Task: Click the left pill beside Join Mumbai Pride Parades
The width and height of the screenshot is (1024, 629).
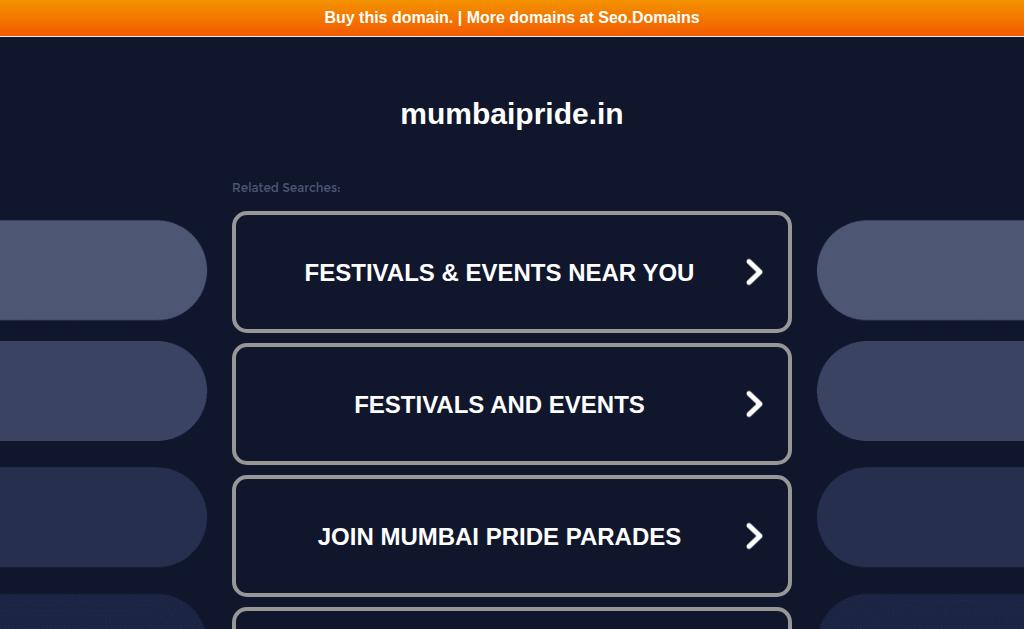Action: coord(100,517)
